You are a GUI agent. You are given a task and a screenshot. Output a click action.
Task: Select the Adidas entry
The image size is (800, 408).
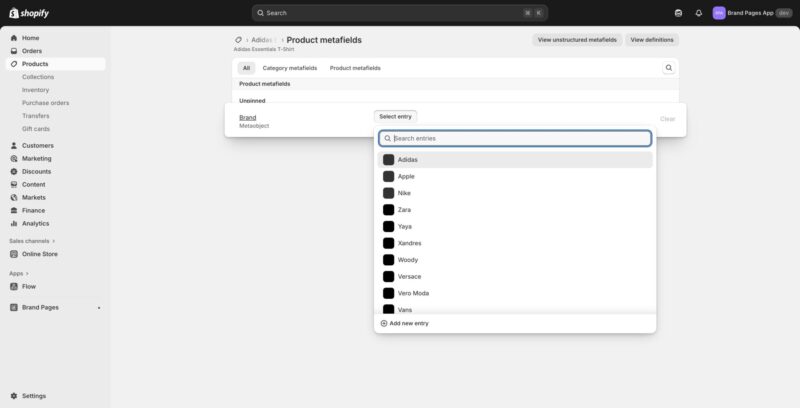coord(515,160)
